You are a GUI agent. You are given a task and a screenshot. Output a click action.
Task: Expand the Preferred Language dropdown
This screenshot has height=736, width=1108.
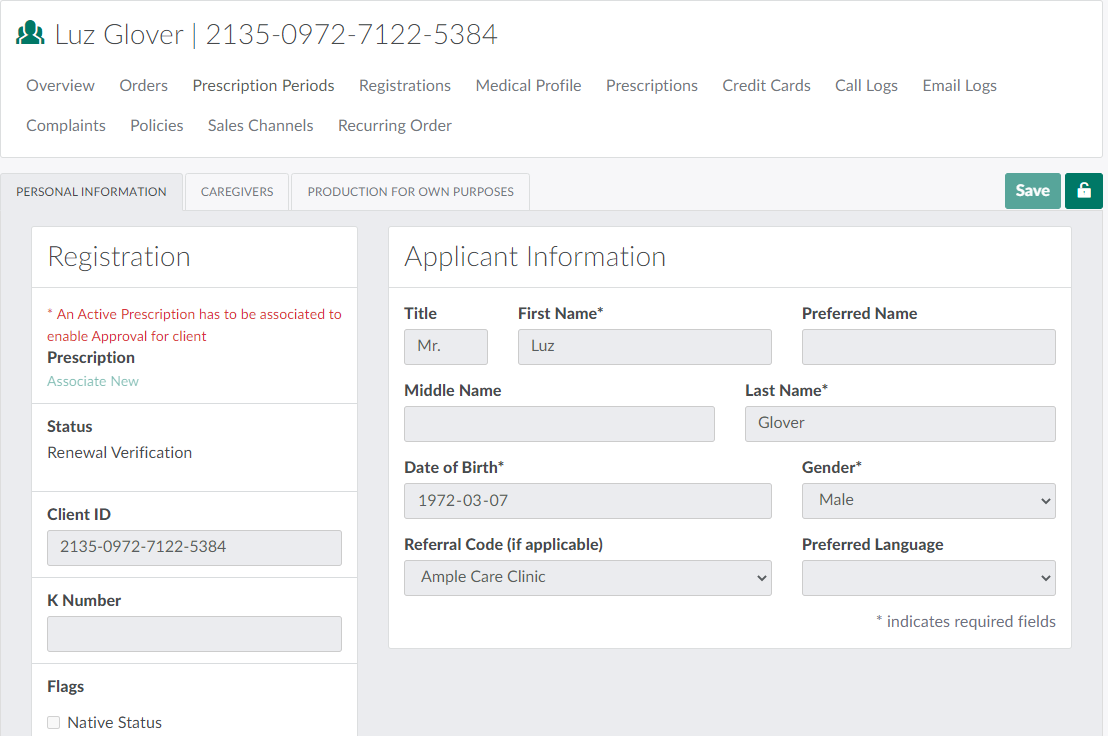928,578
